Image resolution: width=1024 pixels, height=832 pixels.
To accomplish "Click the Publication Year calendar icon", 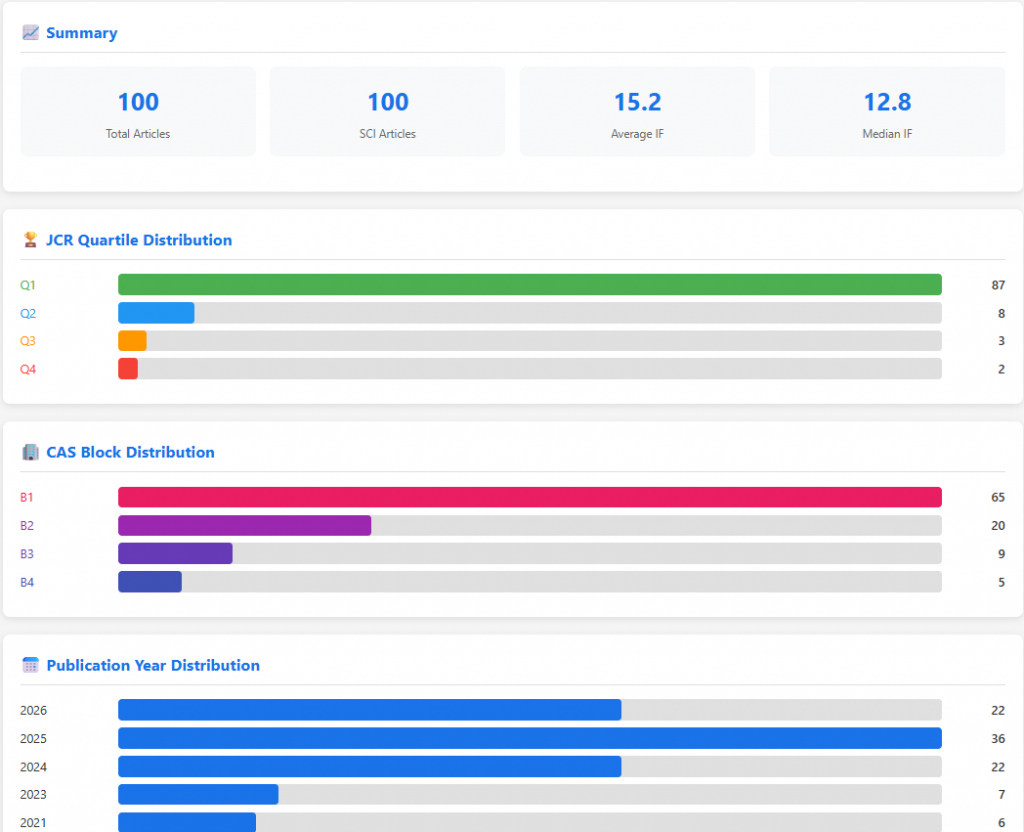I will point(30,665).
